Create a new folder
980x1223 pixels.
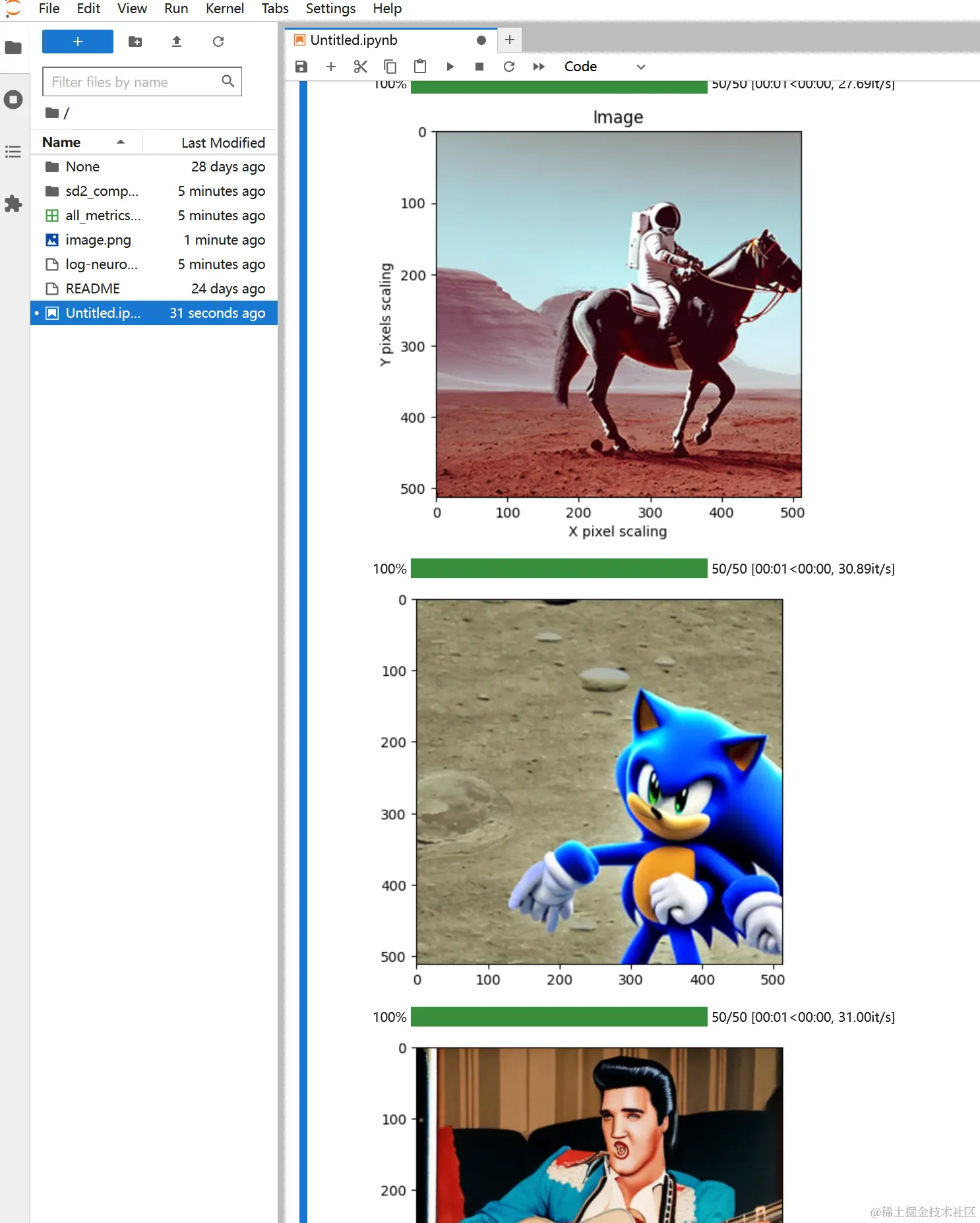click(135, 42)
